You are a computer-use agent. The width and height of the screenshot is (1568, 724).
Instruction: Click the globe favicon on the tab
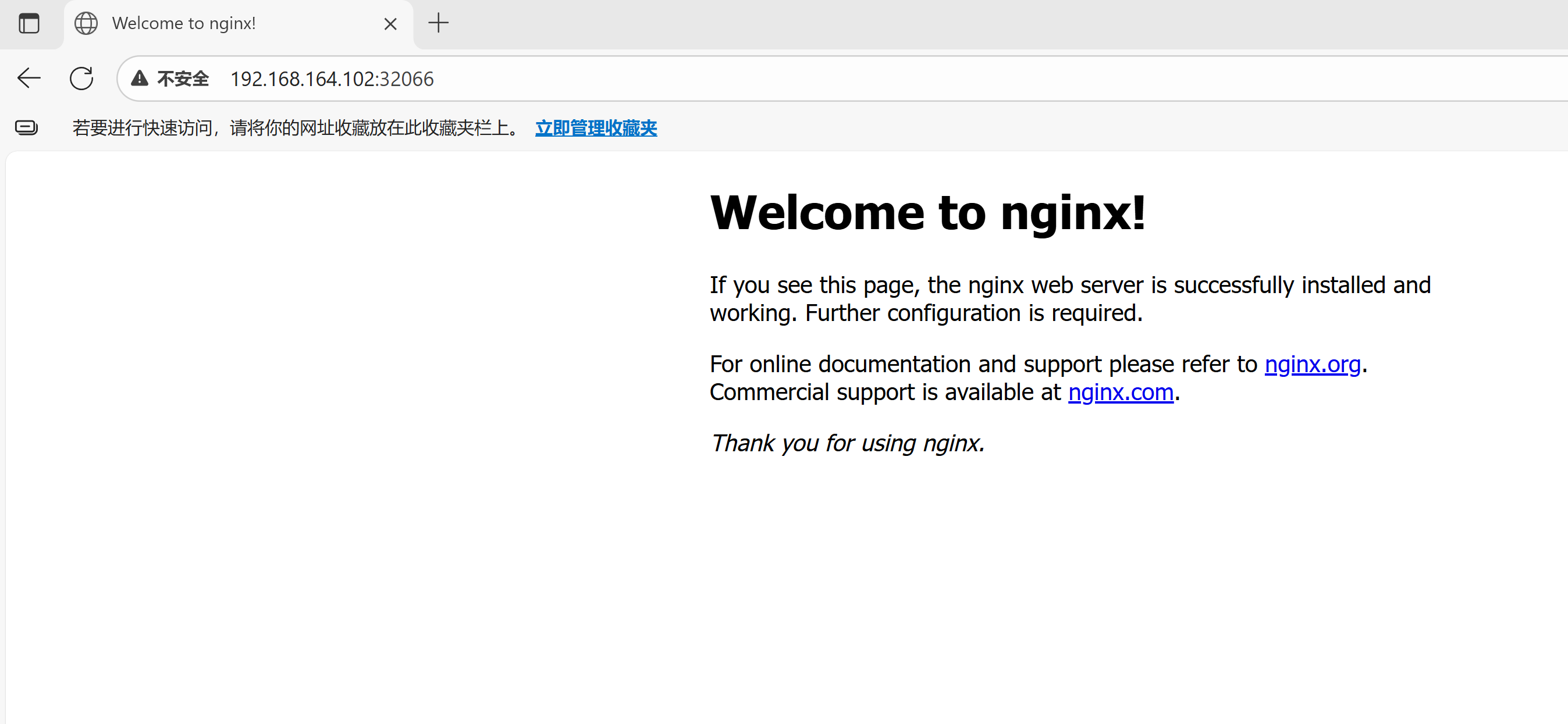tap(86, 24)
